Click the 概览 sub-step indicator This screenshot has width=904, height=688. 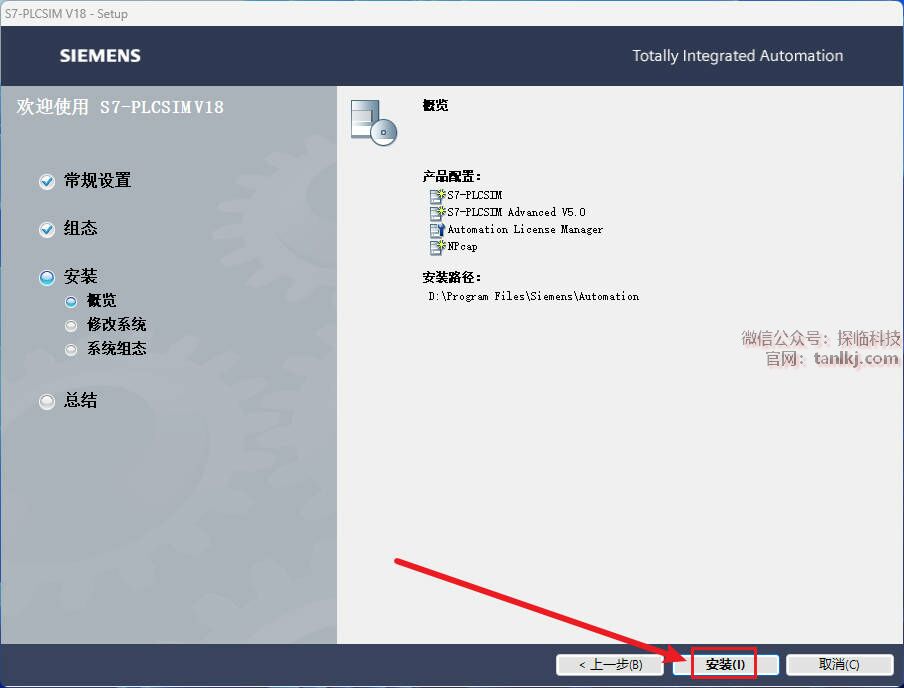[71, 302]
